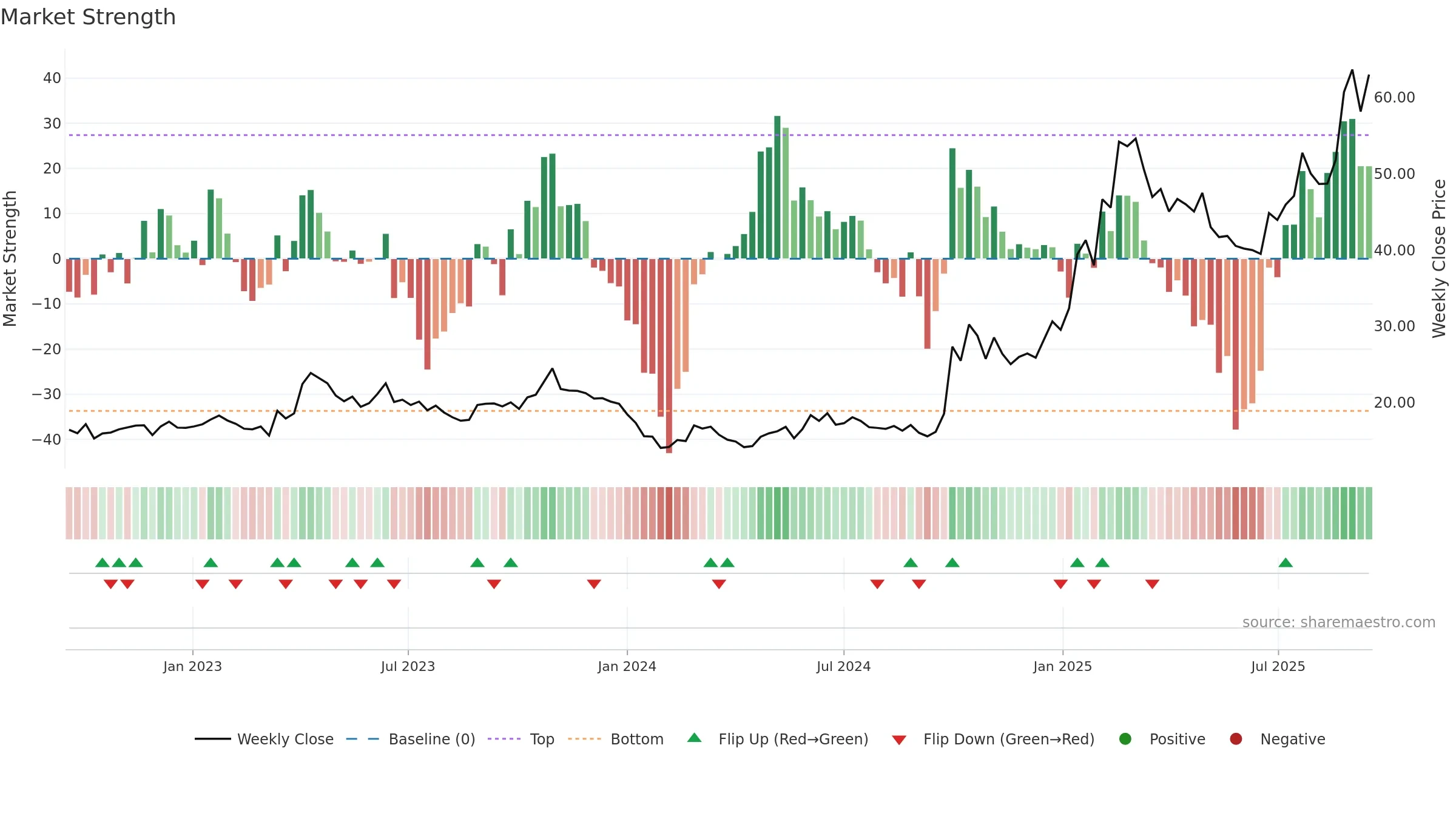This screenshot has height=819, width=1456.
Task: Click the 'Weekly Close Price' right axis title
Action: click(1439, 258)
